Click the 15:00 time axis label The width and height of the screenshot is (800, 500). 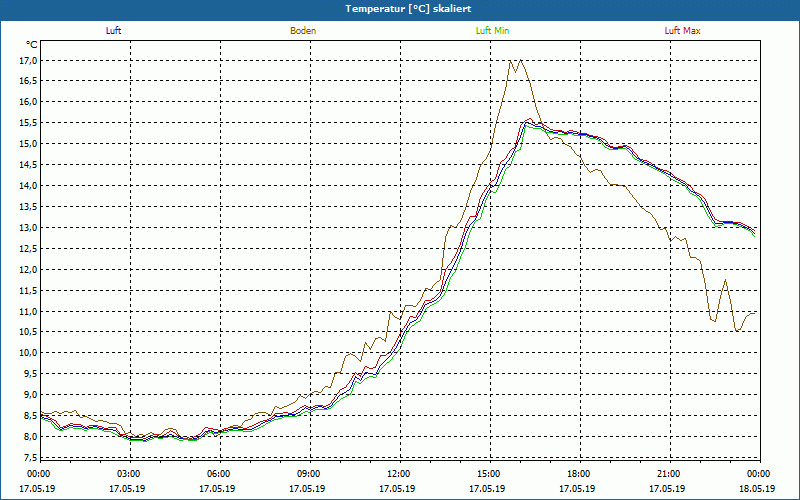488,474
